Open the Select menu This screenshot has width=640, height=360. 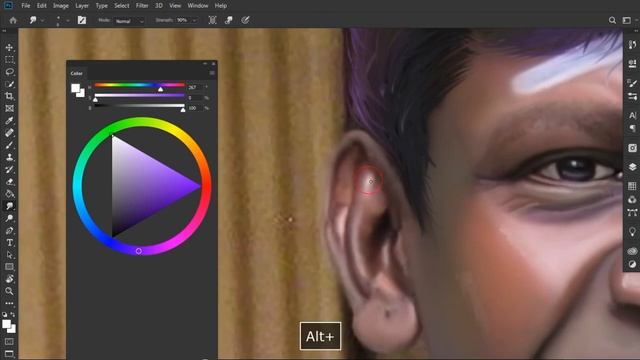[x=122, y=6]
